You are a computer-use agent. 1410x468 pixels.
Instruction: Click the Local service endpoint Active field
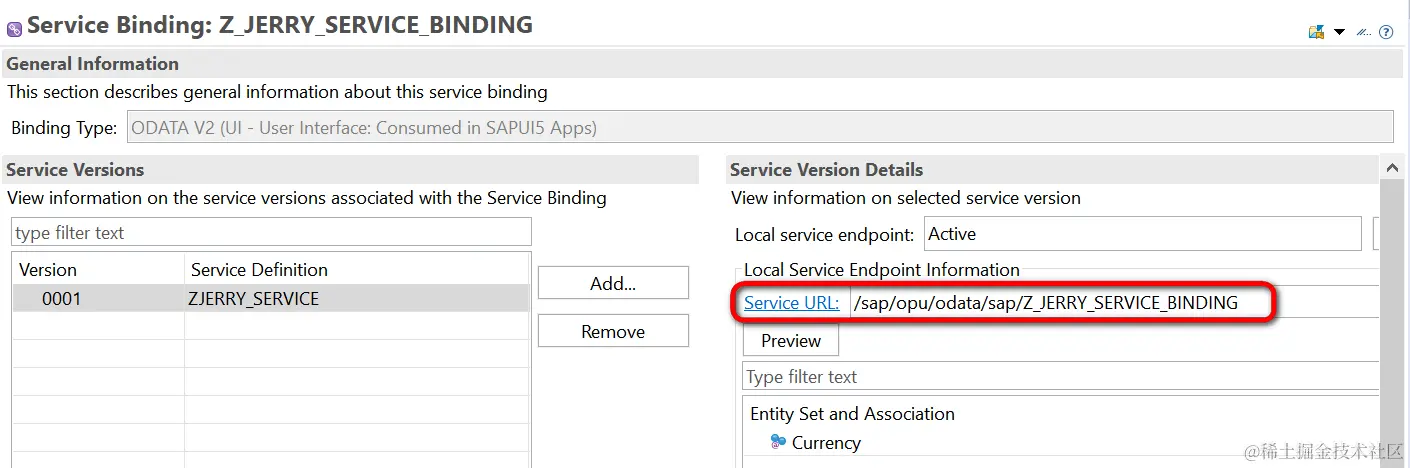tap(1142, 234)
